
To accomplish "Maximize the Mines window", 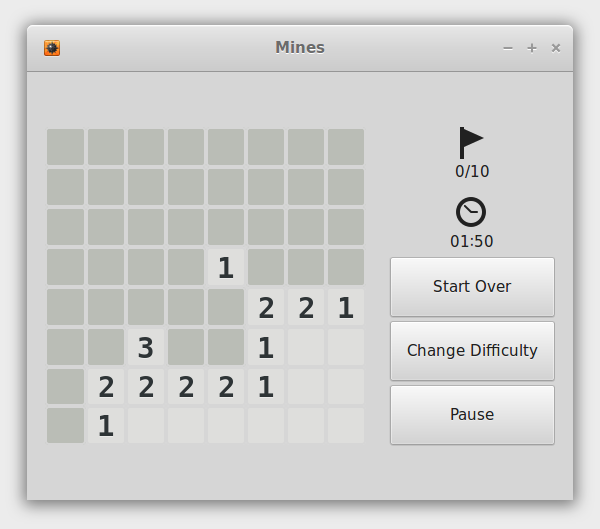I will point(532,48).
